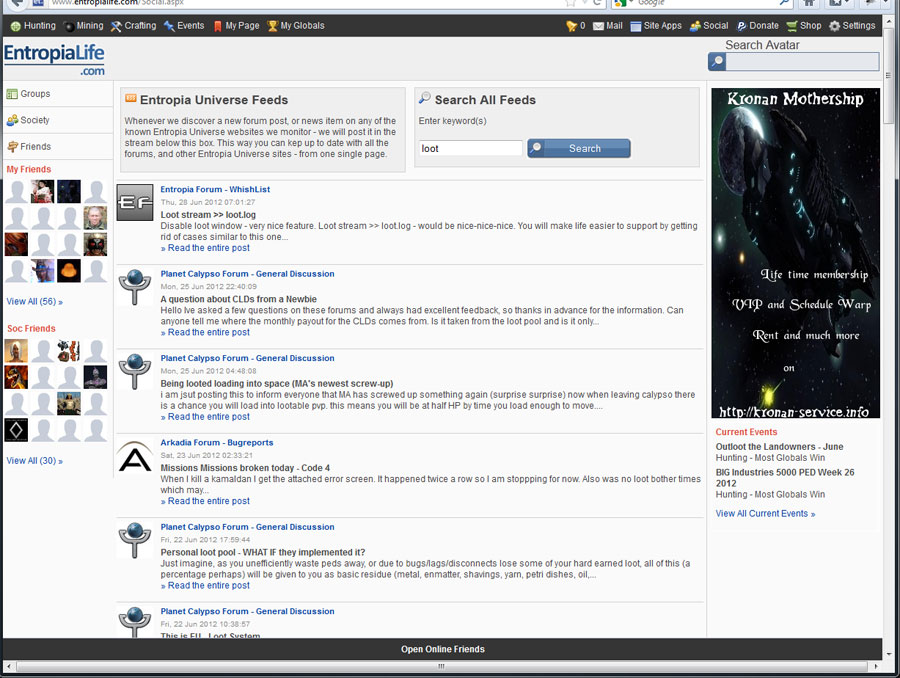Open My Globals

click(x=296, y=26)
